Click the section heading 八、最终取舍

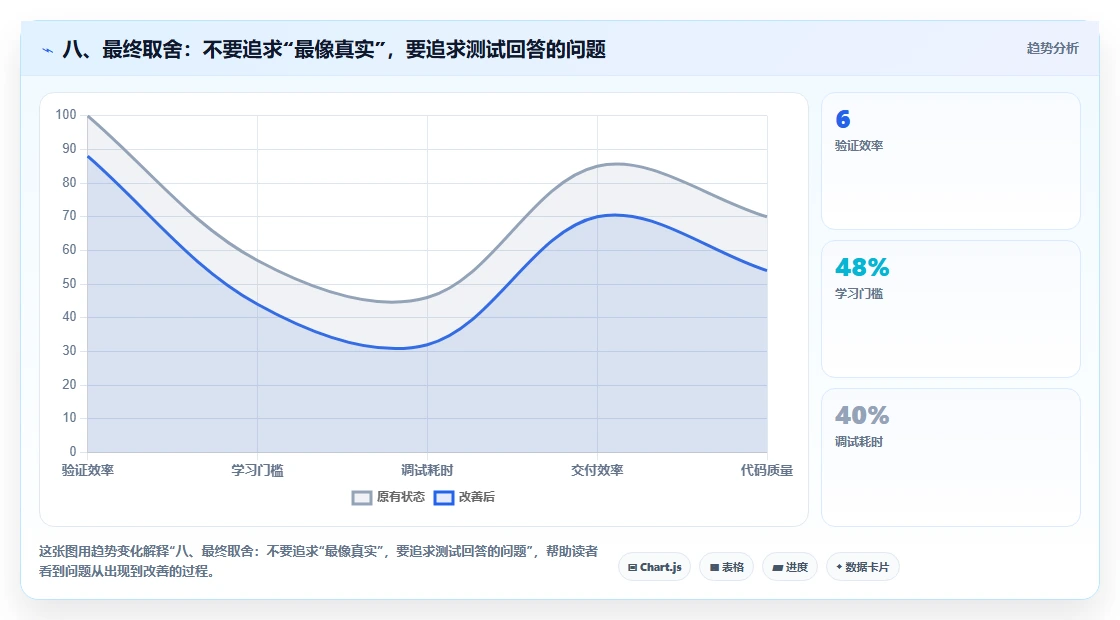pos(334,49)
